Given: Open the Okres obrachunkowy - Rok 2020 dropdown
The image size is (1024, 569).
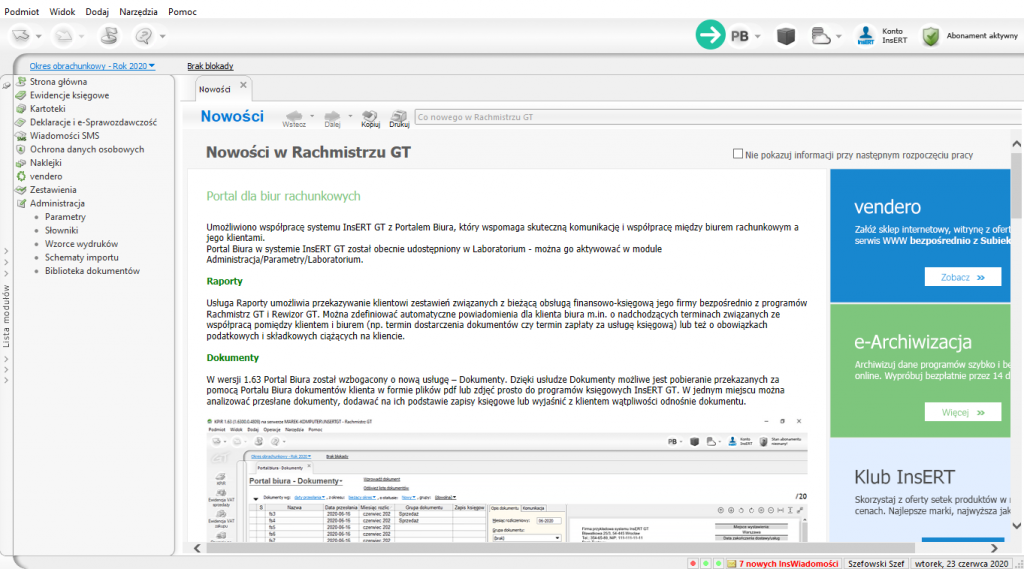Looking at the screenshot, I should (92, 66).
